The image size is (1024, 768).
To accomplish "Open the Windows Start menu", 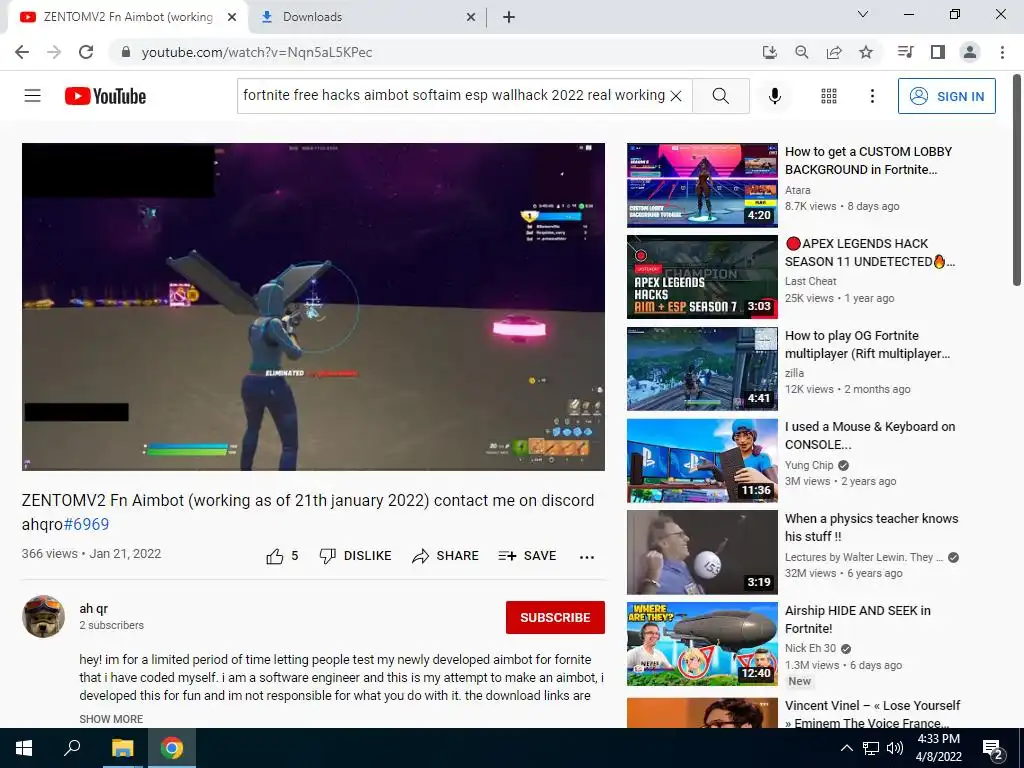I will point(24,748).
